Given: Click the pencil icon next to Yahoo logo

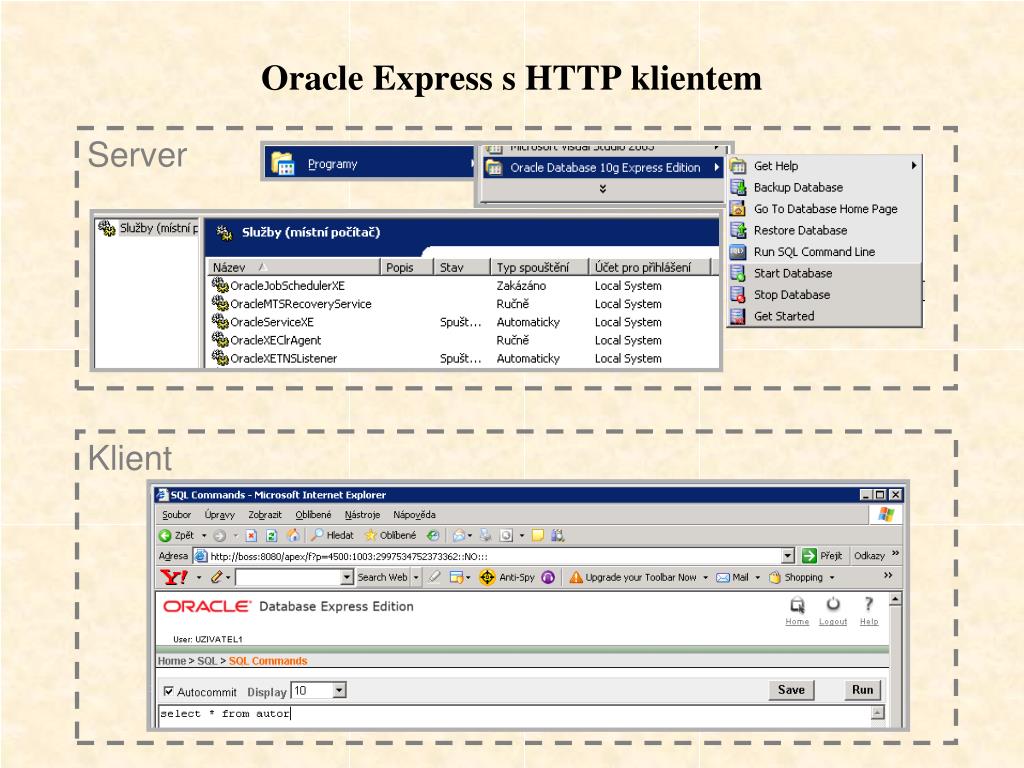Looking at the screenshot, I should click(x=217, y=577).
